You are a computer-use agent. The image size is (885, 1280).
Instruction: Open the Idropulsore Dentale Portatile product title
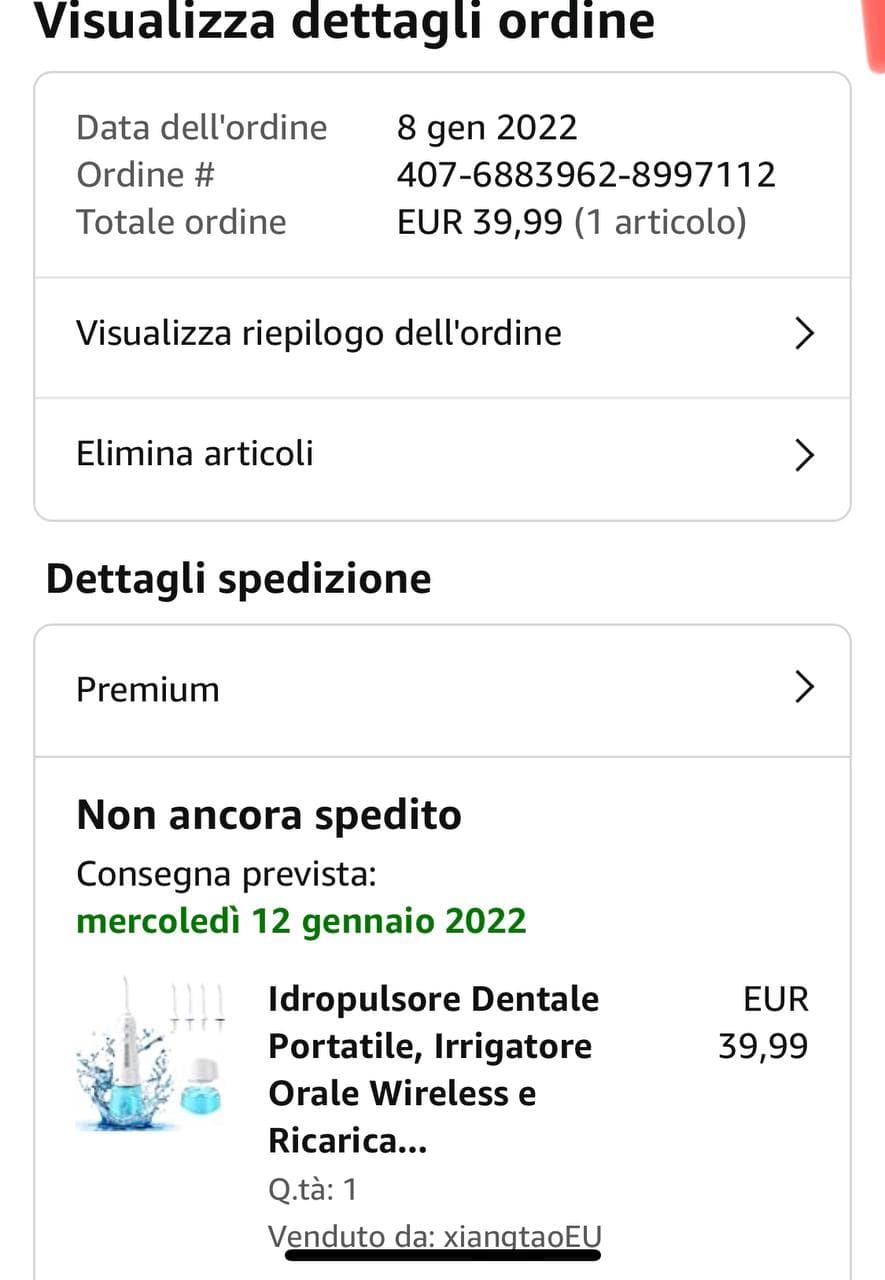click(433, 1069)
